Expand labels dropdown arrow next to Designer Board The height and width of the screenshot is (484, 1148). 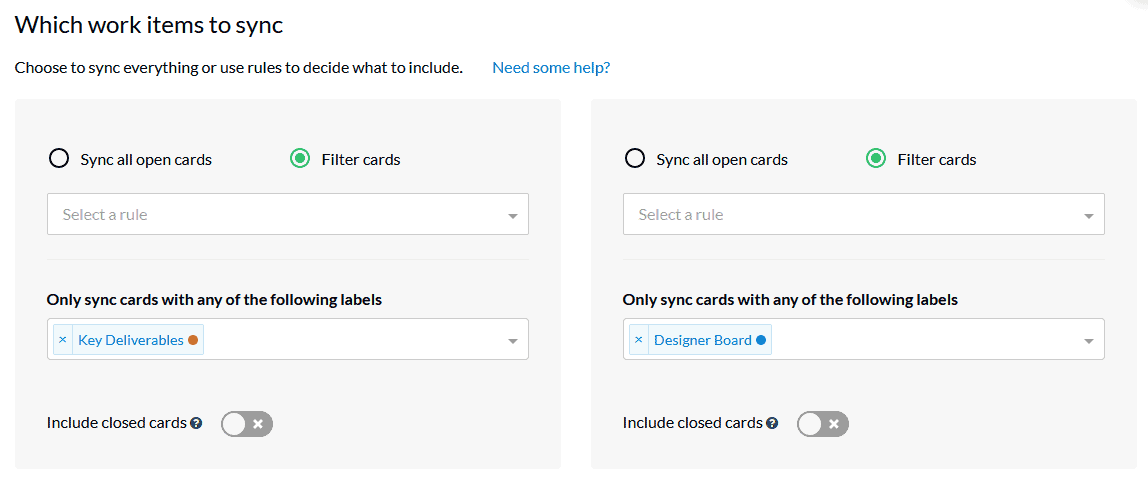(x=1089, y=341)
